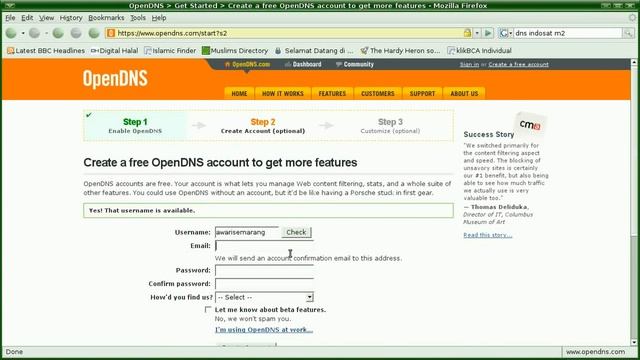
Task: Click the Sign in link
Action: pyautogui.click(x=469, y=64)
